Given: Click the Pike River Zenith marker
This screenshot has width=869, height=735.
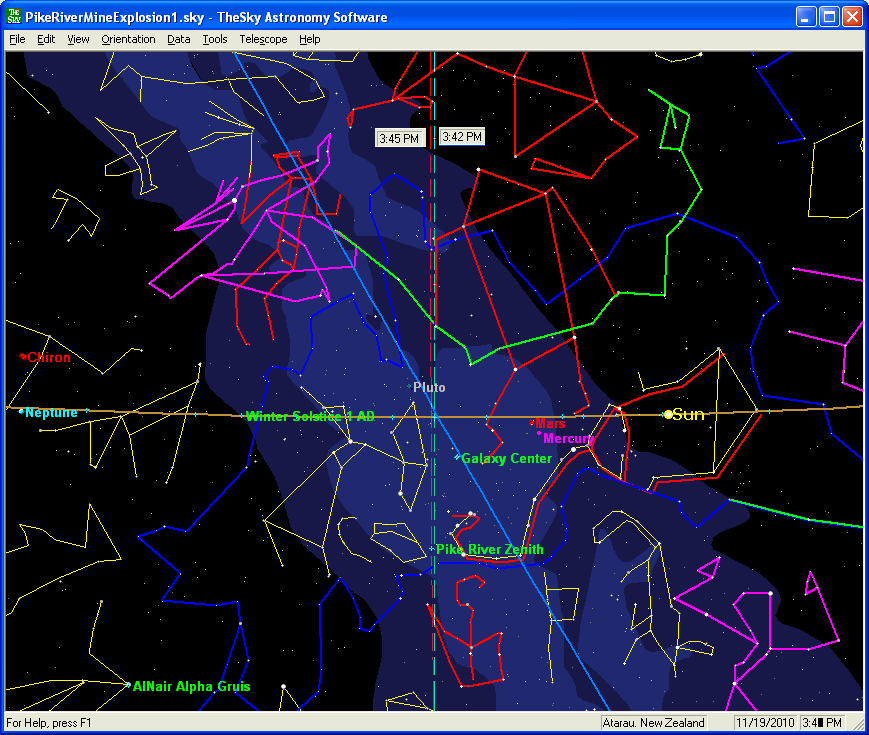Looking at the screenshot, I should pyautogui.click(x=432, y=549).
